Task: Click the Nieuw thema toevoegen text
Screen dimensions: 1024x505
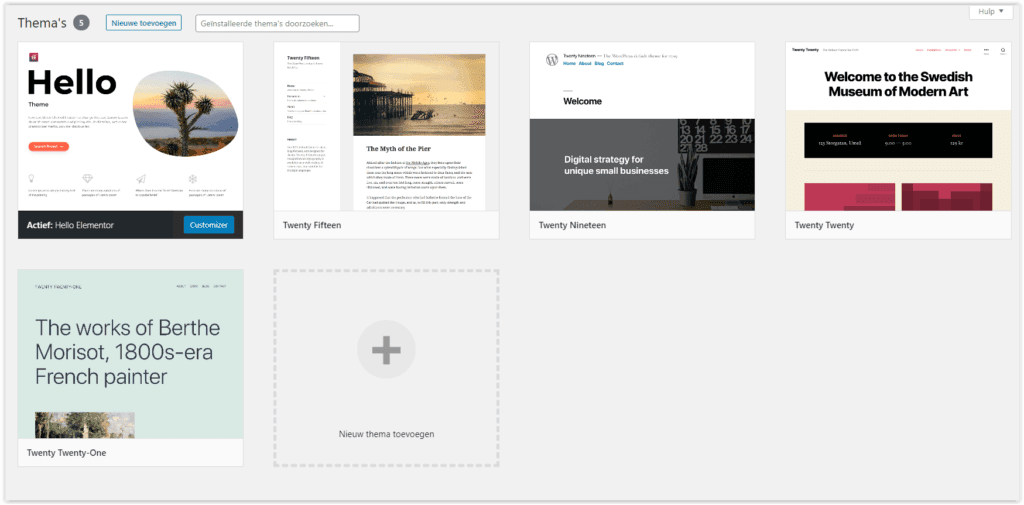Action: point(386,434)
